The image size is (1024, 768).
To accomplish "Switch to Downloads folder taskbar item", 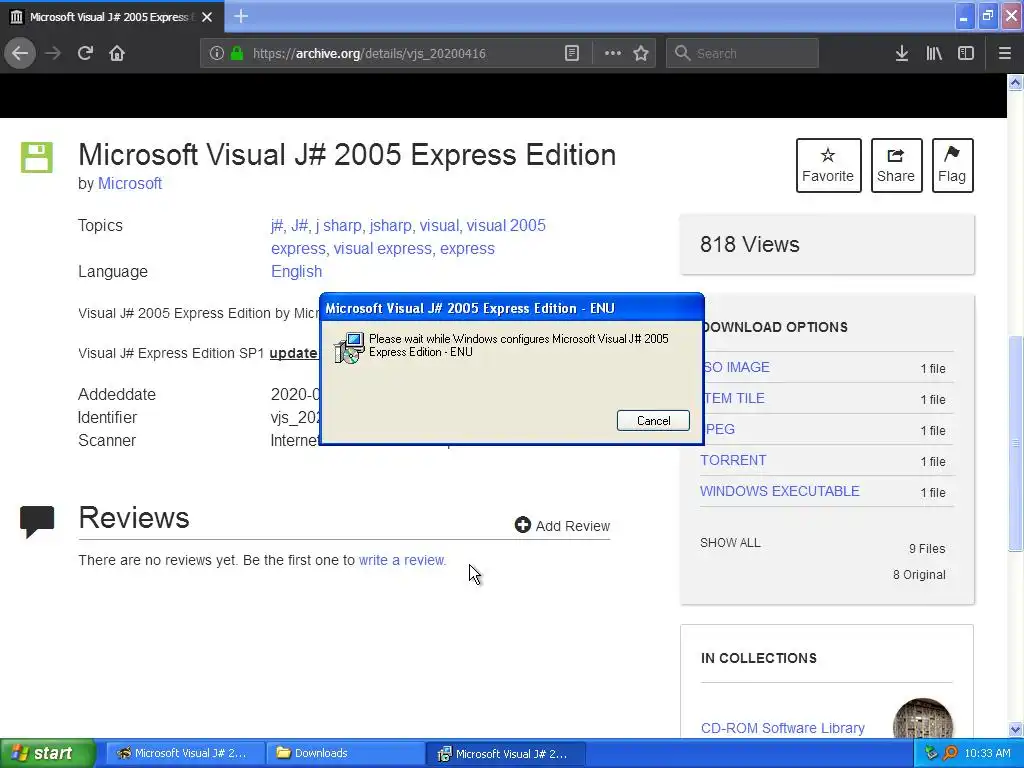I will click(x=345, y=754).
